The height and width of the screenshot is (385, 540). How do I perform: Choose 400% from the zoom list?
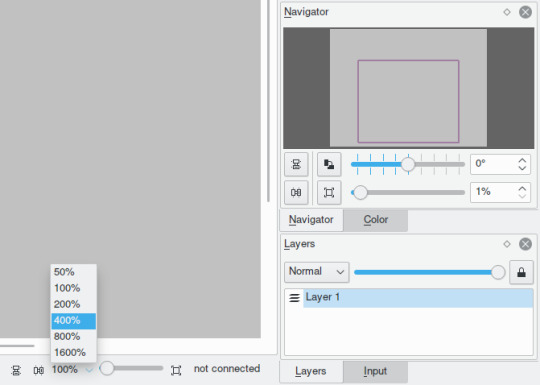coord(74,321)
